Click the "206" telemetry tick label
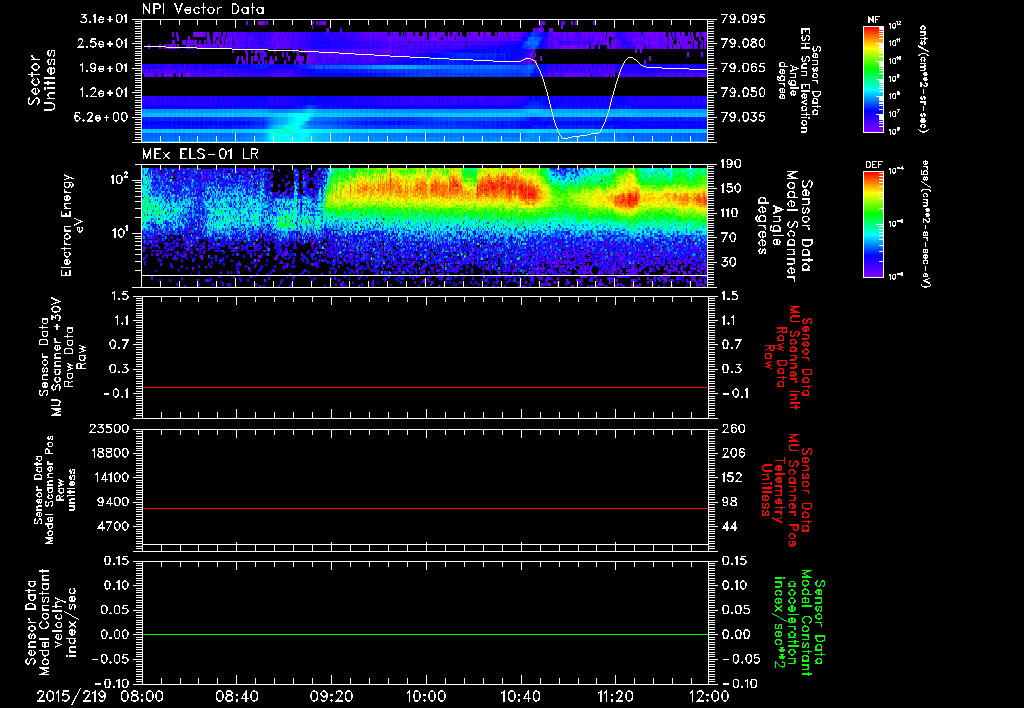The height and width of the screenshot is (708, 1024). pos(733,453)
